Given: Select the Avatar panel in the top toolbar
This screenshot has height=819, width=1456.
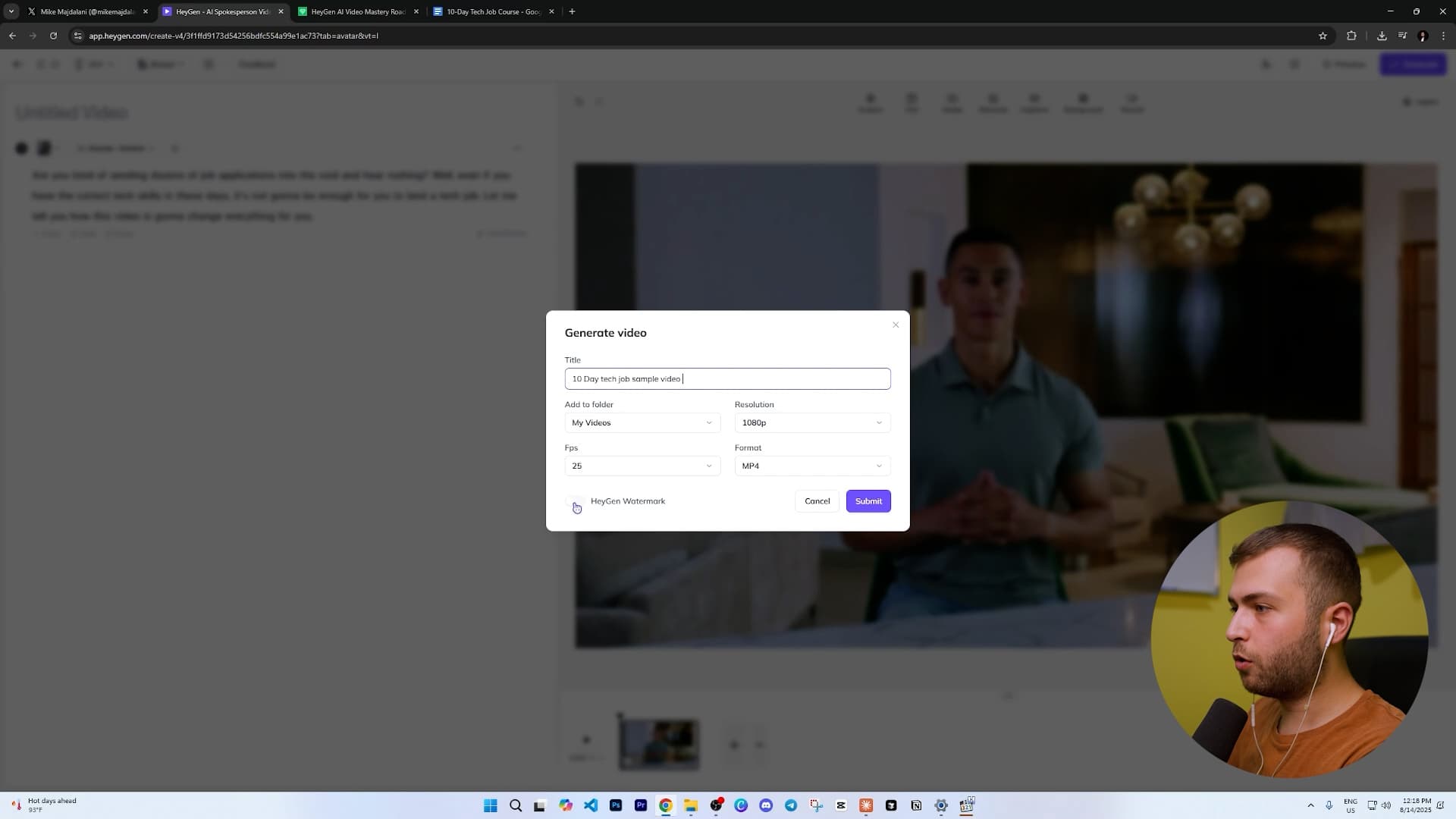Looking at the screenshot, I should (x=871, y=102).
